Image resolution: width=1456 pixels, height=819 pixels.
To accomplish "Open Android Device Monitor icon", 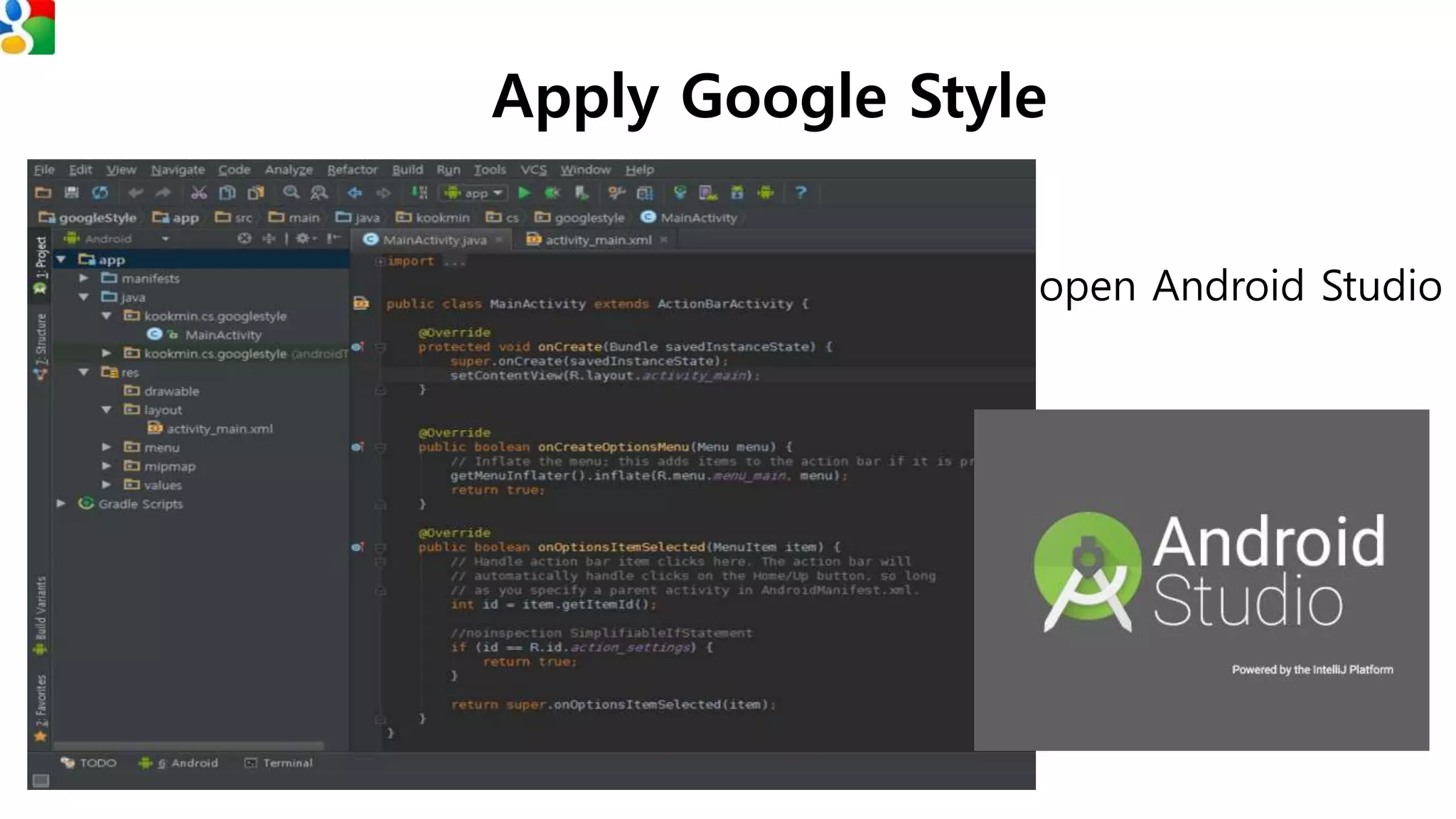I will tap(766, 193).
